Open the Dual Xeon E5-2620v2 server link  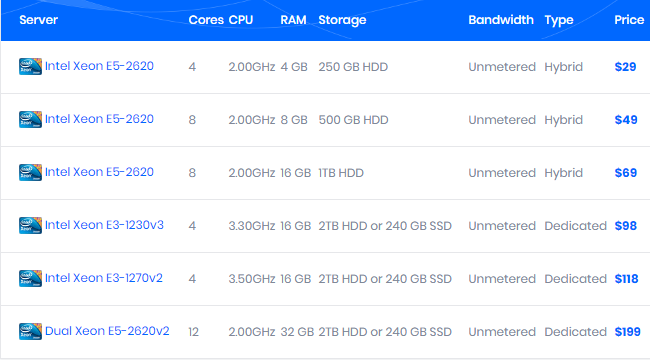[107, 331]
